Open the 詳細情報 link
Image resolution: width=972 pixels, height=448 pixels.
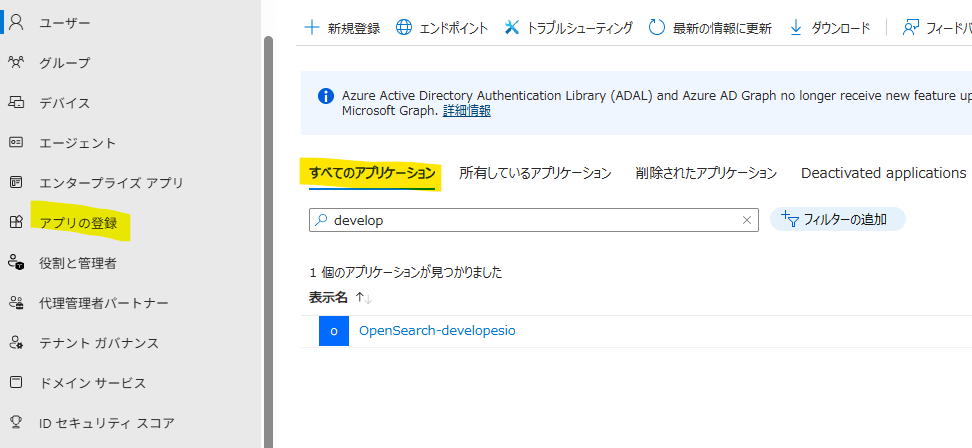point(467,112)
